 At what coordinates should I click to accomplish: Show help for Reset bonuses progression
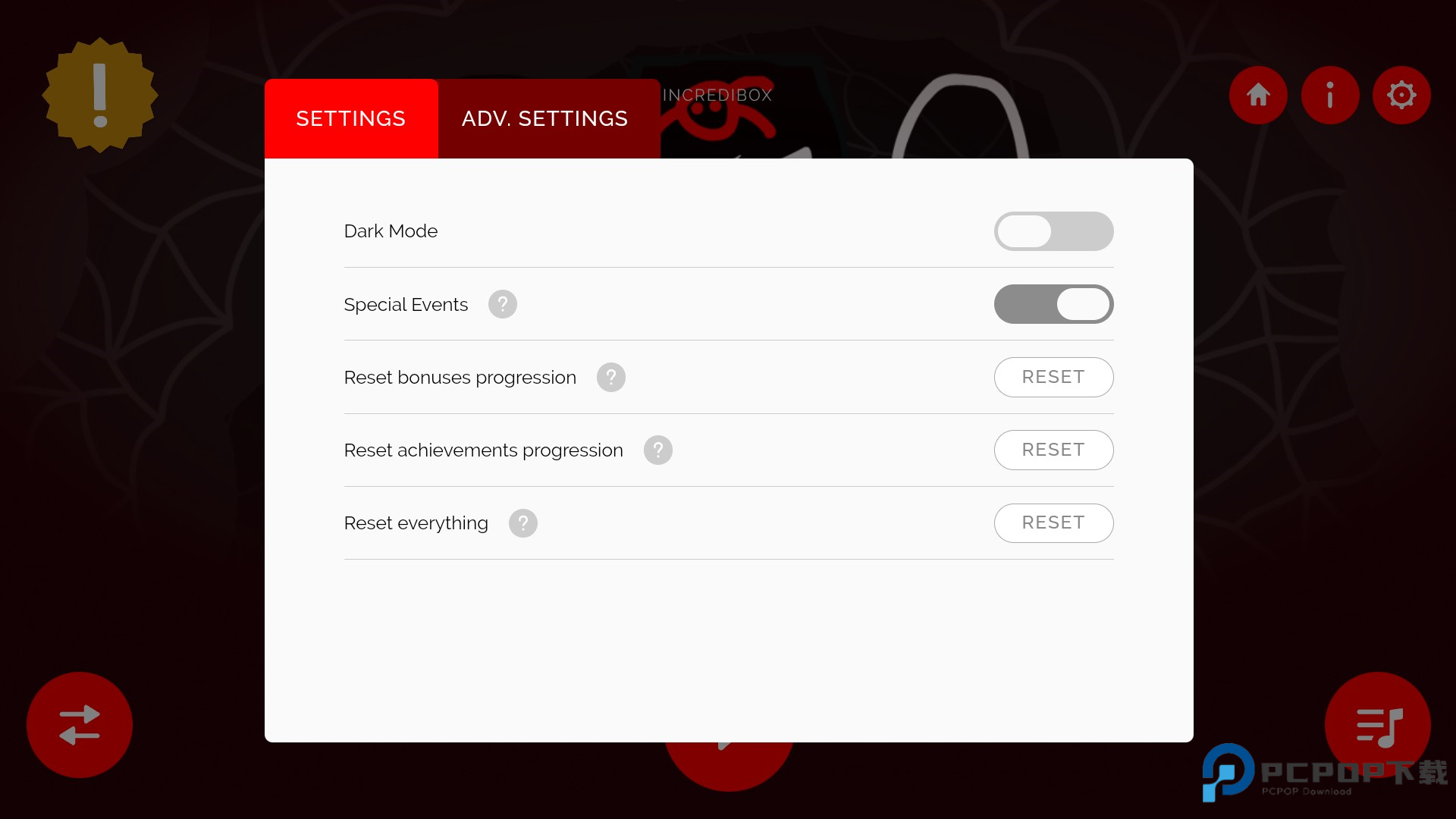610,377
